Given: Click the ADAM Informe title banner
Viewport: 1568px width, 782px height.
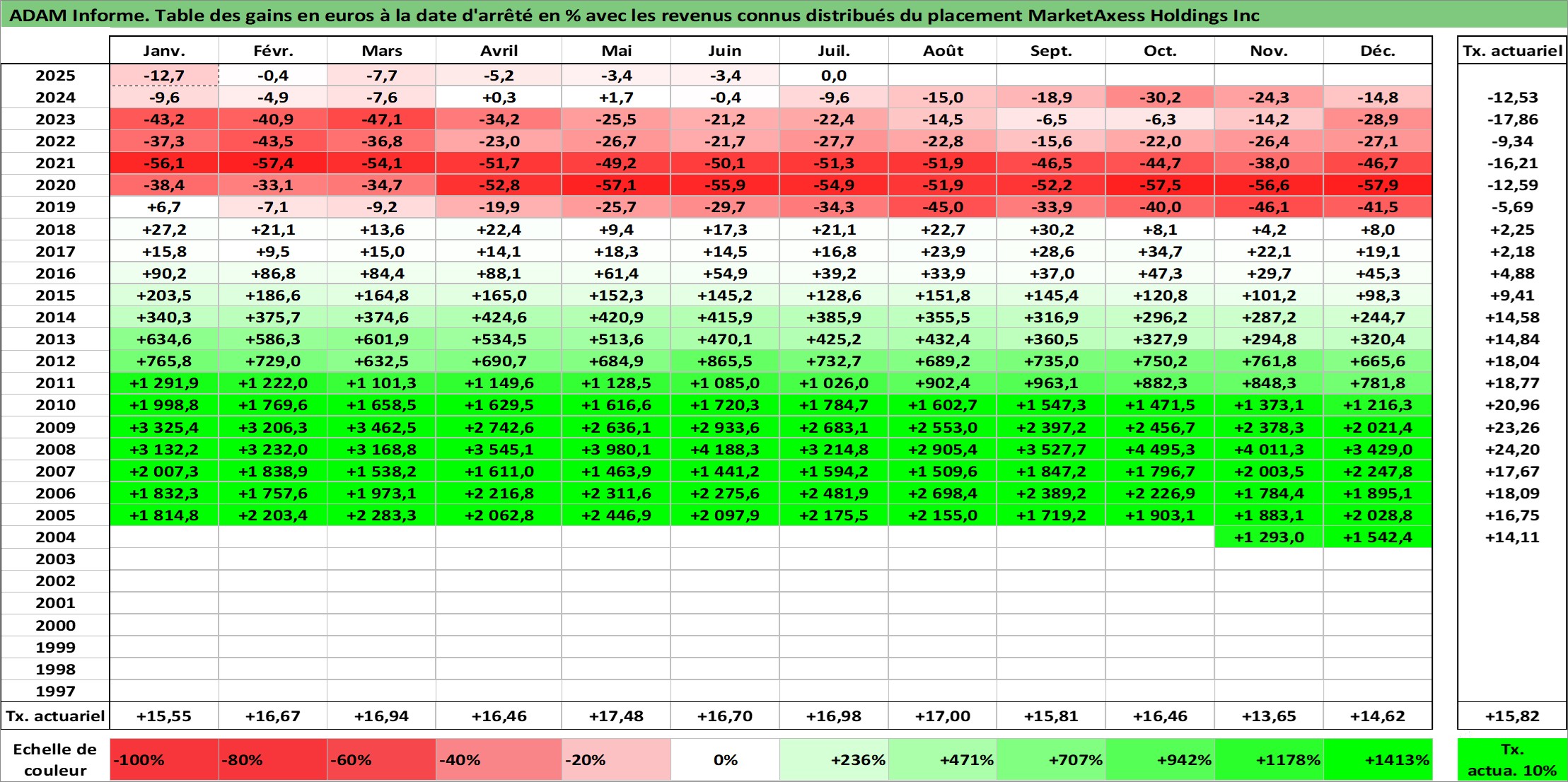Looking at the screenshot, I should 784,15.
